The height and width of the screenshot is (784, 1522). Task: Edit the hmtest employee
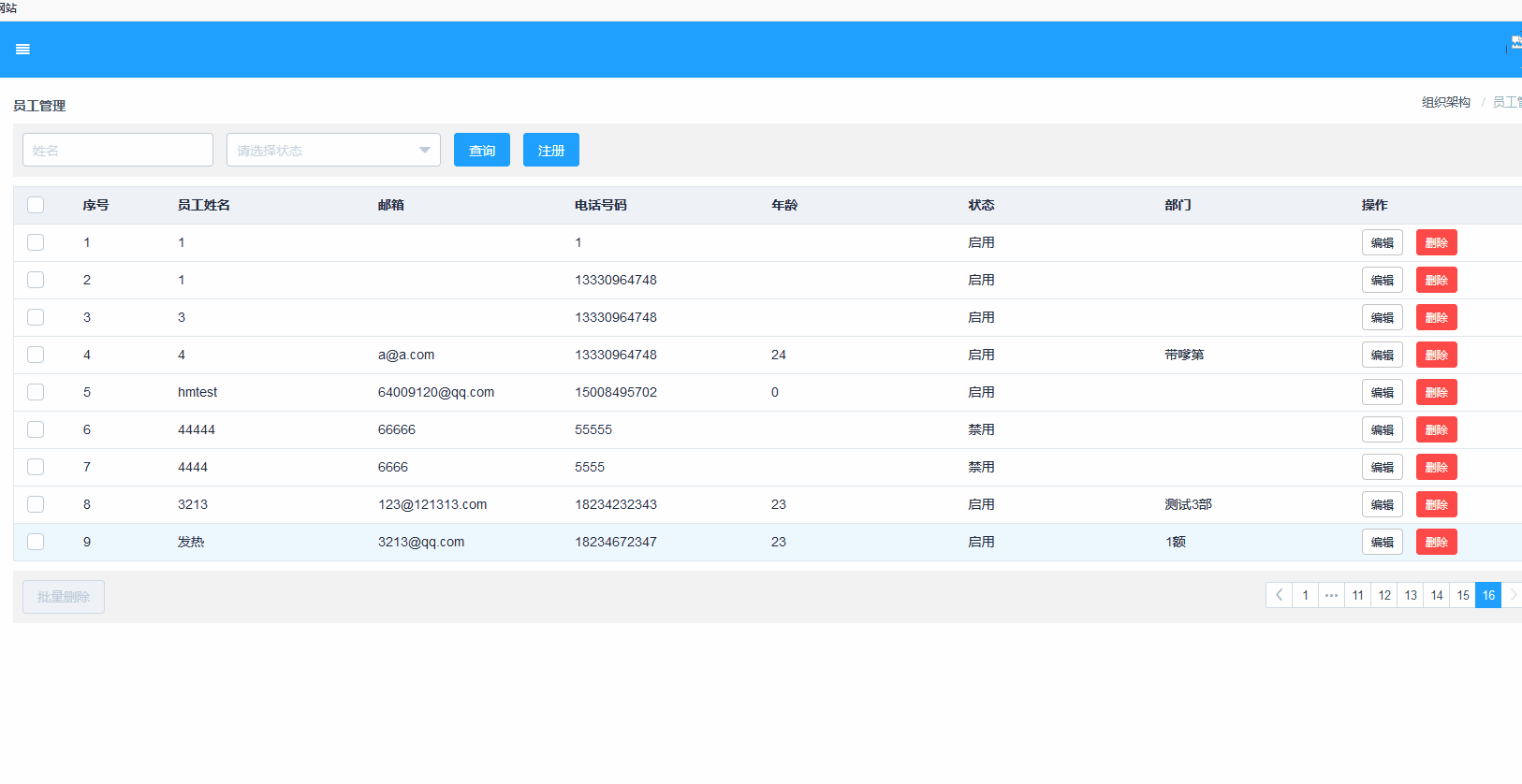[x=1383, y=392]
